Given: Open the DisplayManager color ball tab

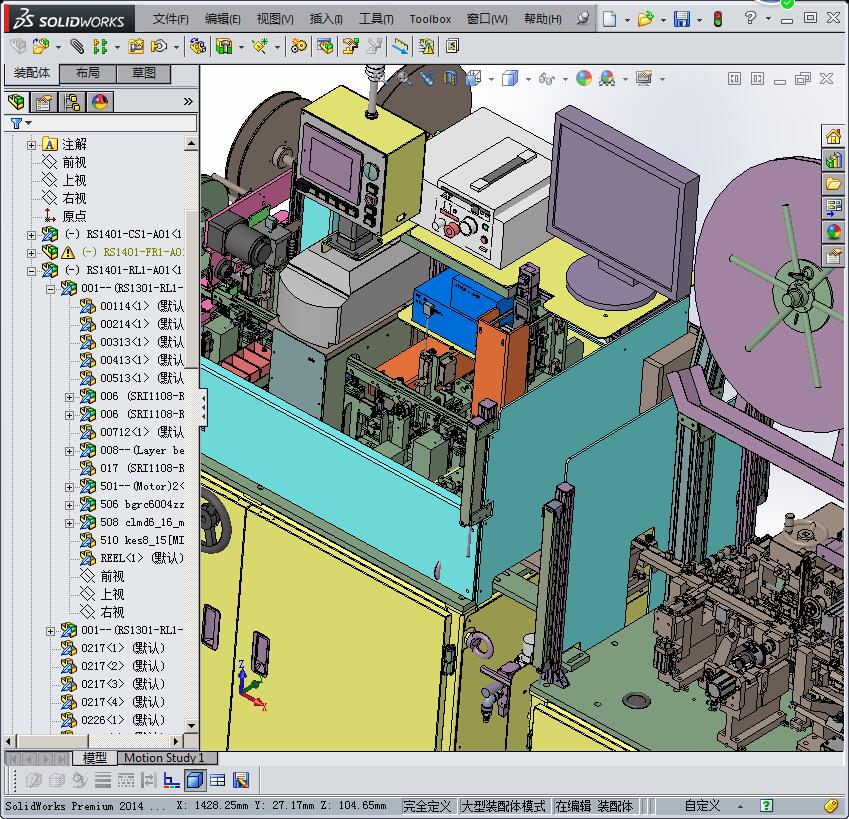Looking at the screenshot, I should 100,102.
